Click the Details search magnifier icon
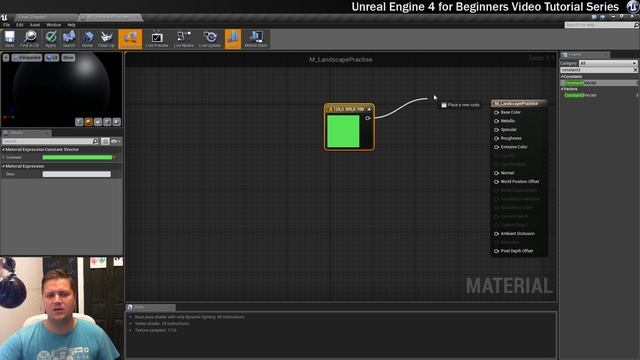This screenshot has height=360, width=640. point(96,141)
